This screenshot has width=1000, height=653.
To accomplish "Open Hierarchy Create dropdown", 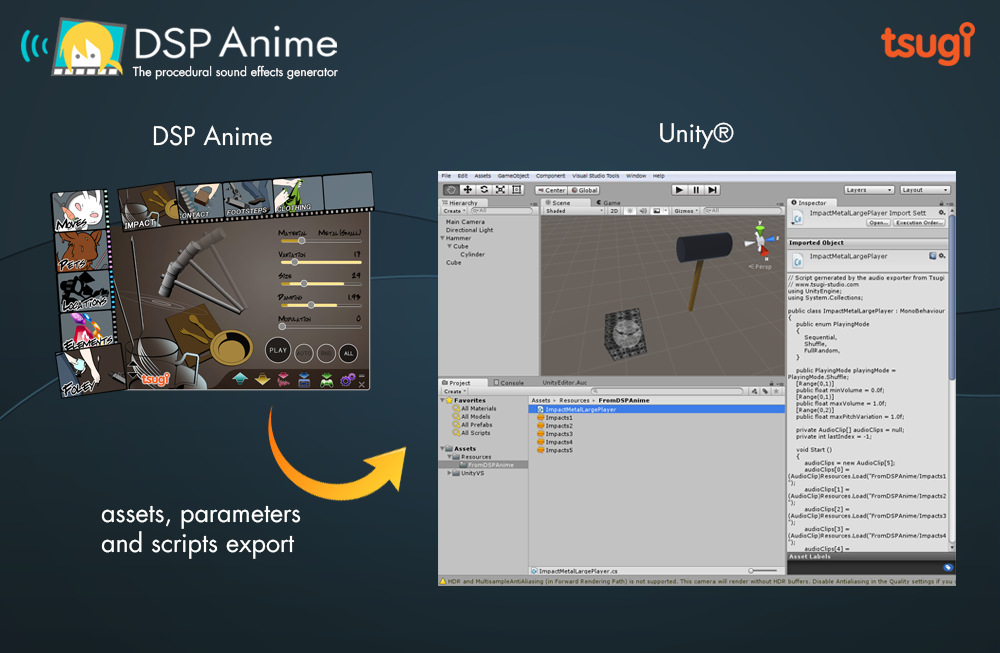I will point(455,211).
